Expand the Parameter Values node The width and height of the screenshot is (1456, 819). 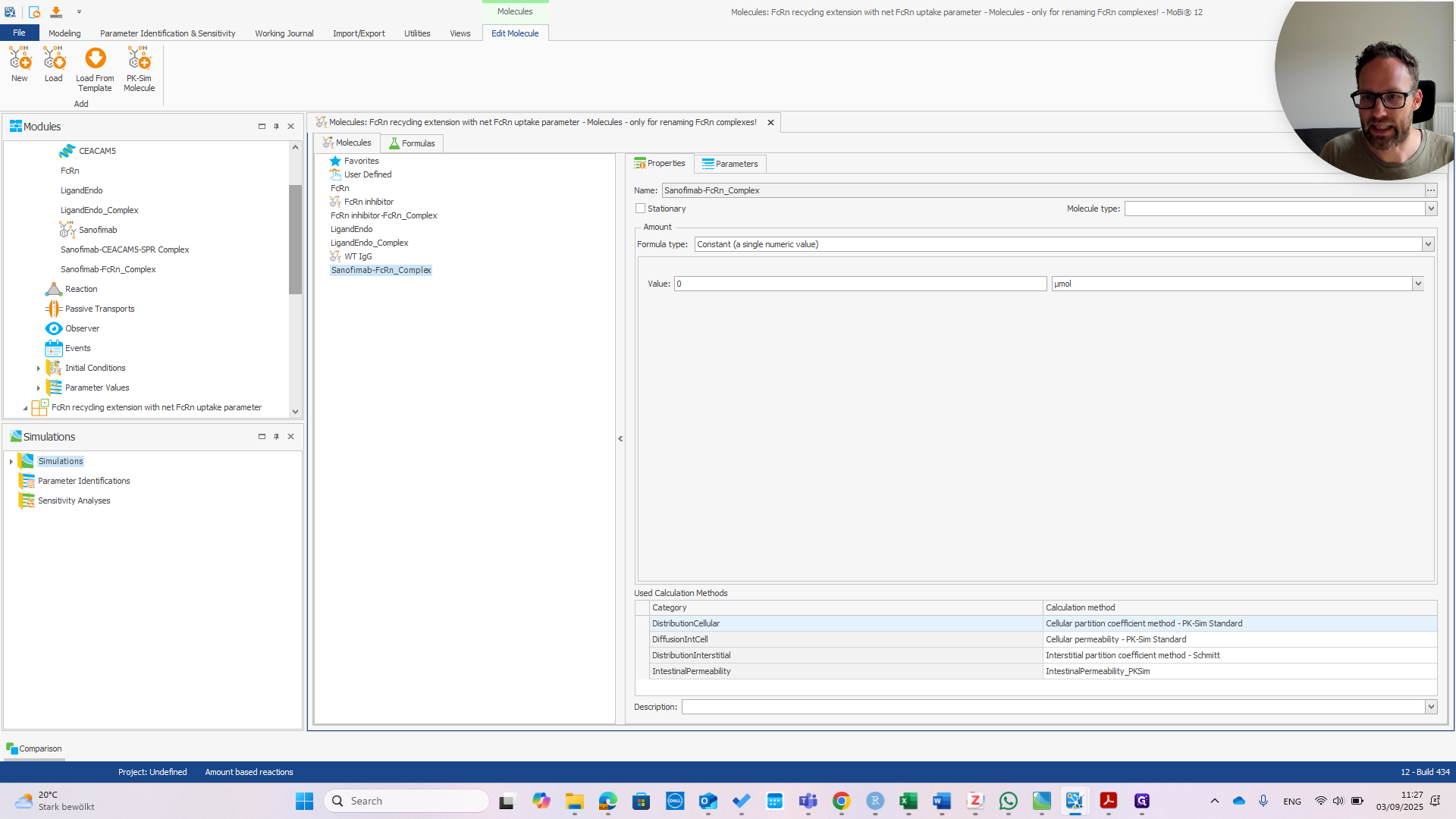(39, 388)
